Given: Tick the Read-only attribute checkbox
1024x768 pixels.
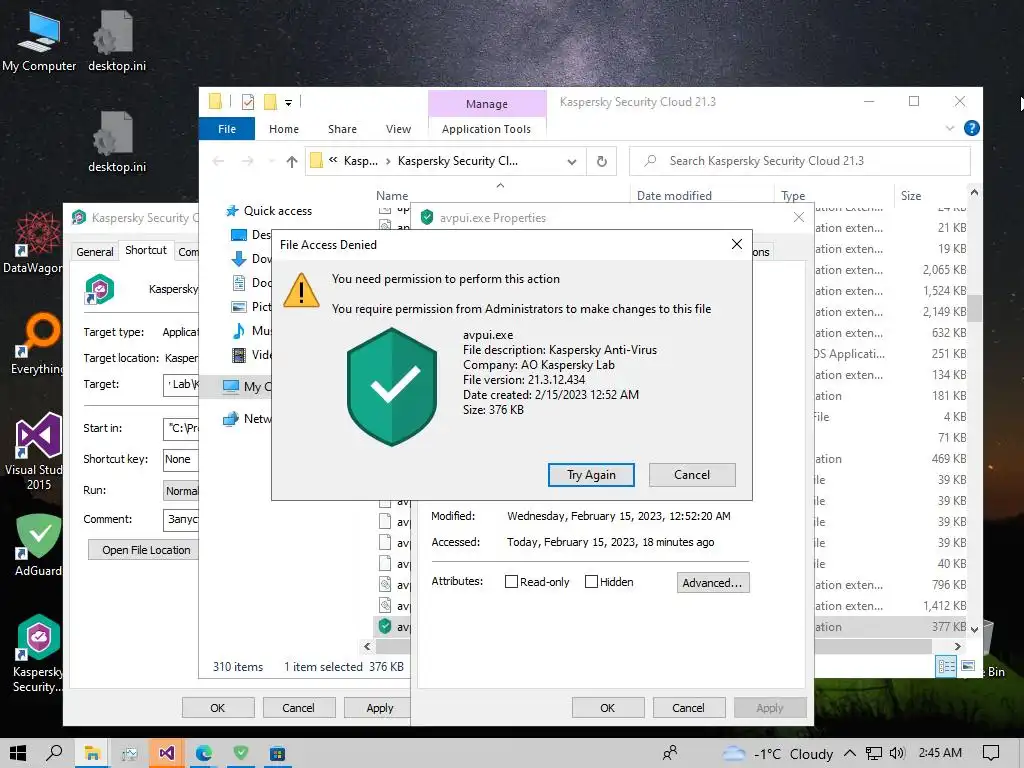Looking at the screenshot, I should pos(511,581).
